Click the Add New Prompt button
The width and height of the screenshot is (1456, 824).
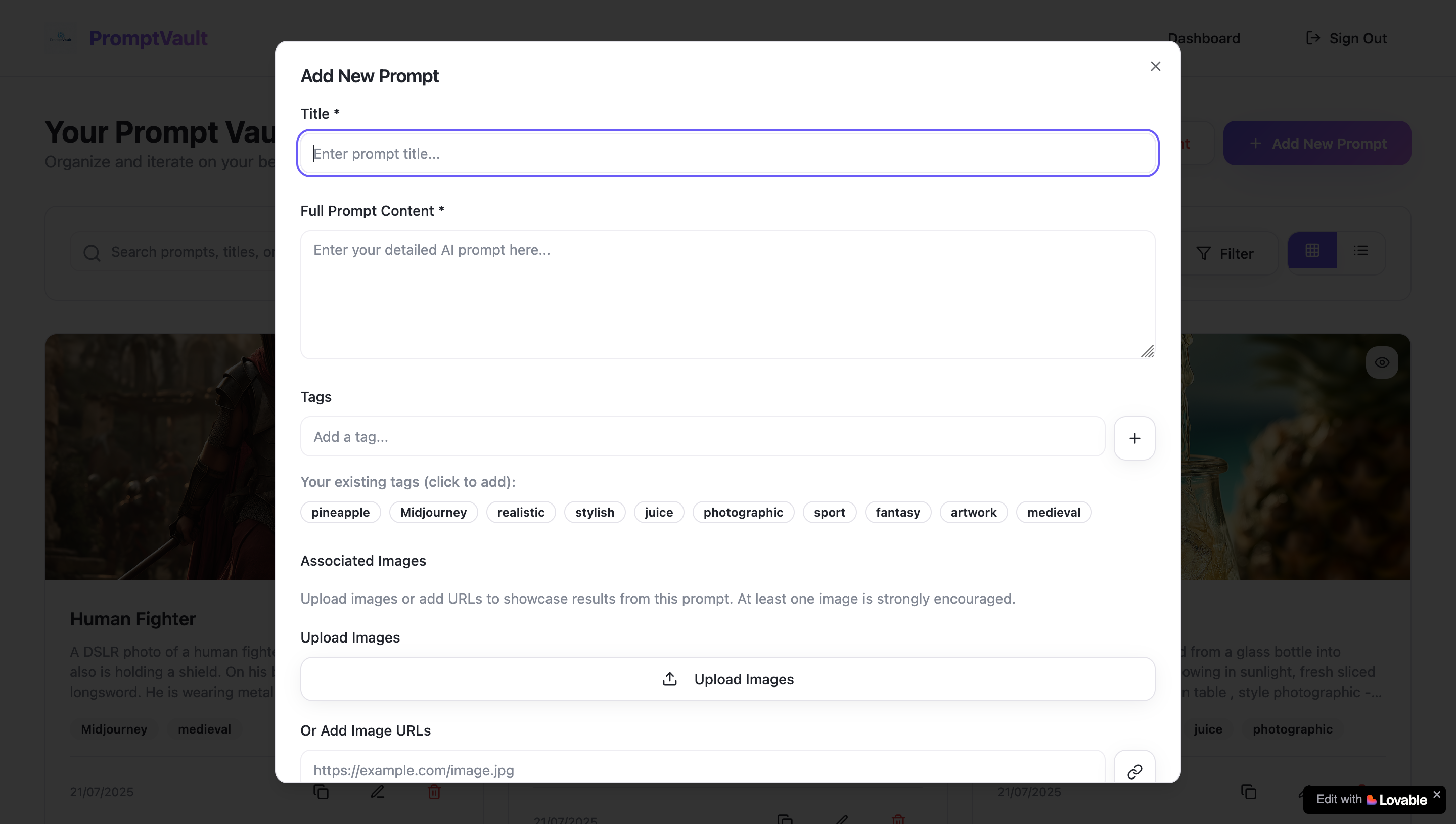[x=1317, y=143]
